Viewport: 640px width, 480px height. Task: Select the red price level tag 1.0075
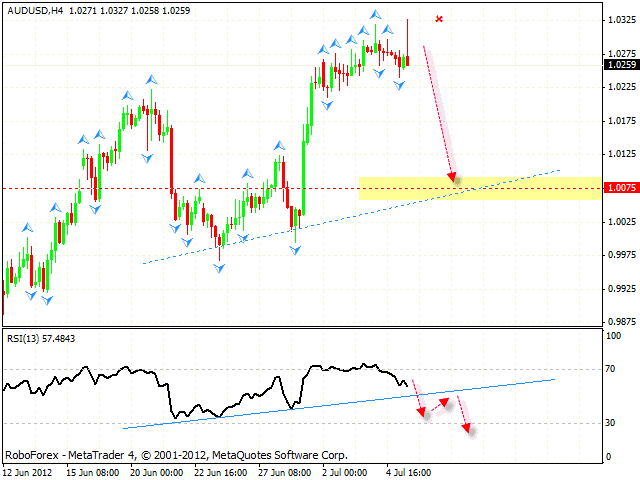(x=619, y=187)
